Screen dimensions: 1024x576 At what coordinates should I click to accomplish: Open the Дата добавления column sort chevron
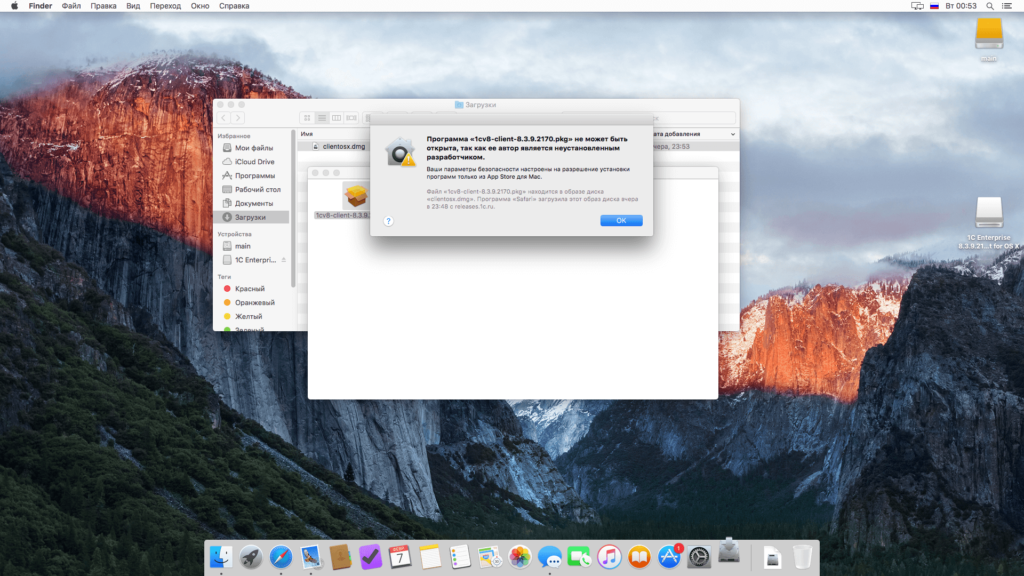point(733,134)
